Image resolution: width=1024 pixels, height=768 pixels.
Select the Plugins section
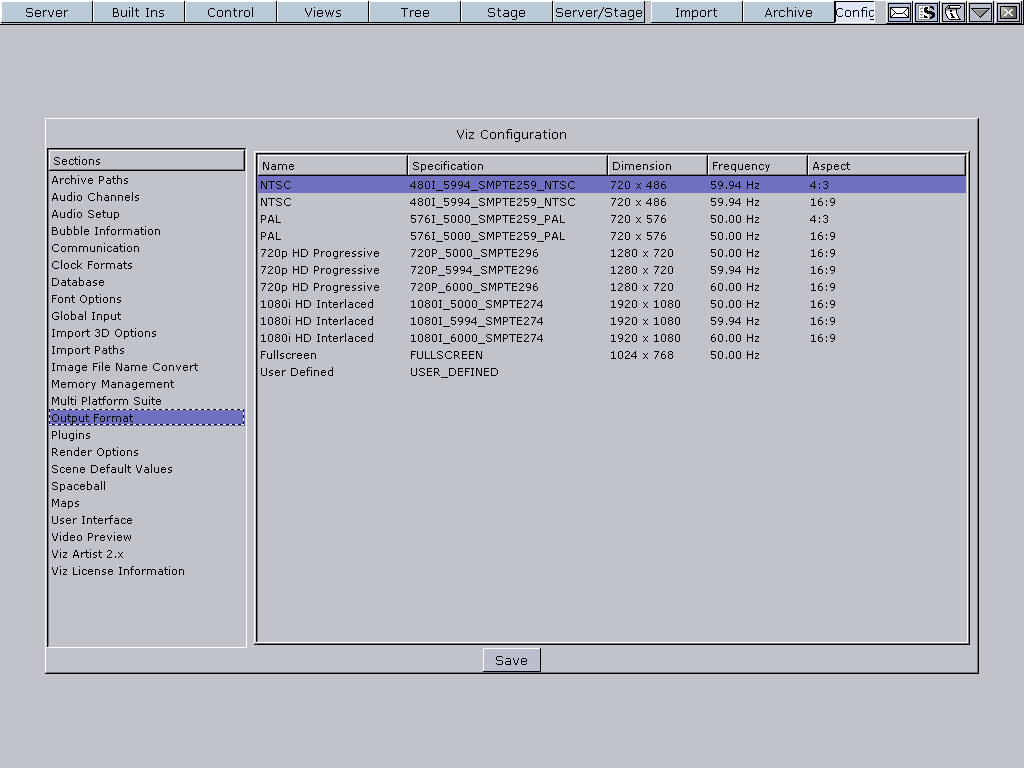[x=70, y=435]
